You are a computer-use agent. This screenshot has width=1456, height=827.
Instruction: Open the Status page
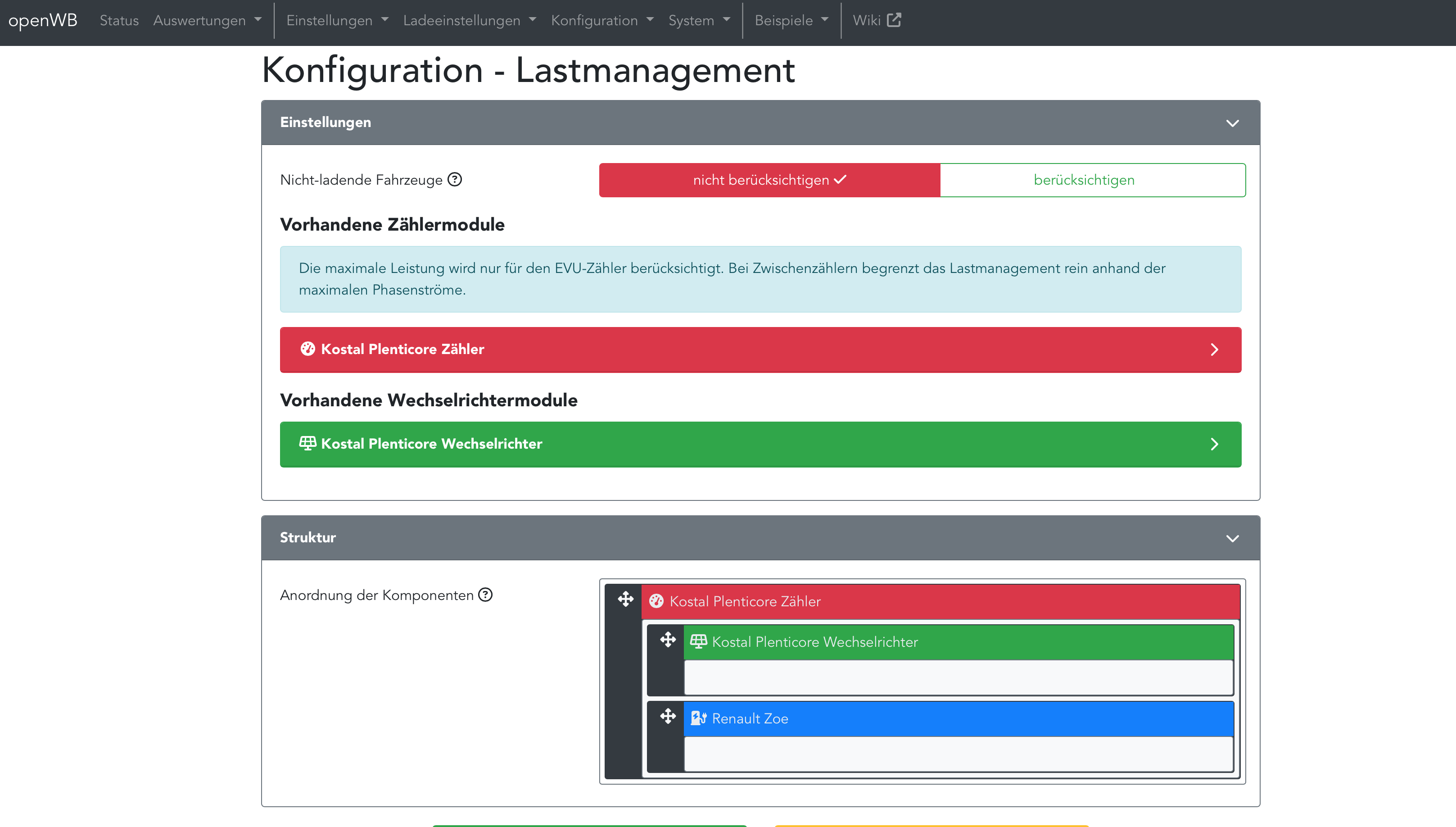tap(119, 20)
